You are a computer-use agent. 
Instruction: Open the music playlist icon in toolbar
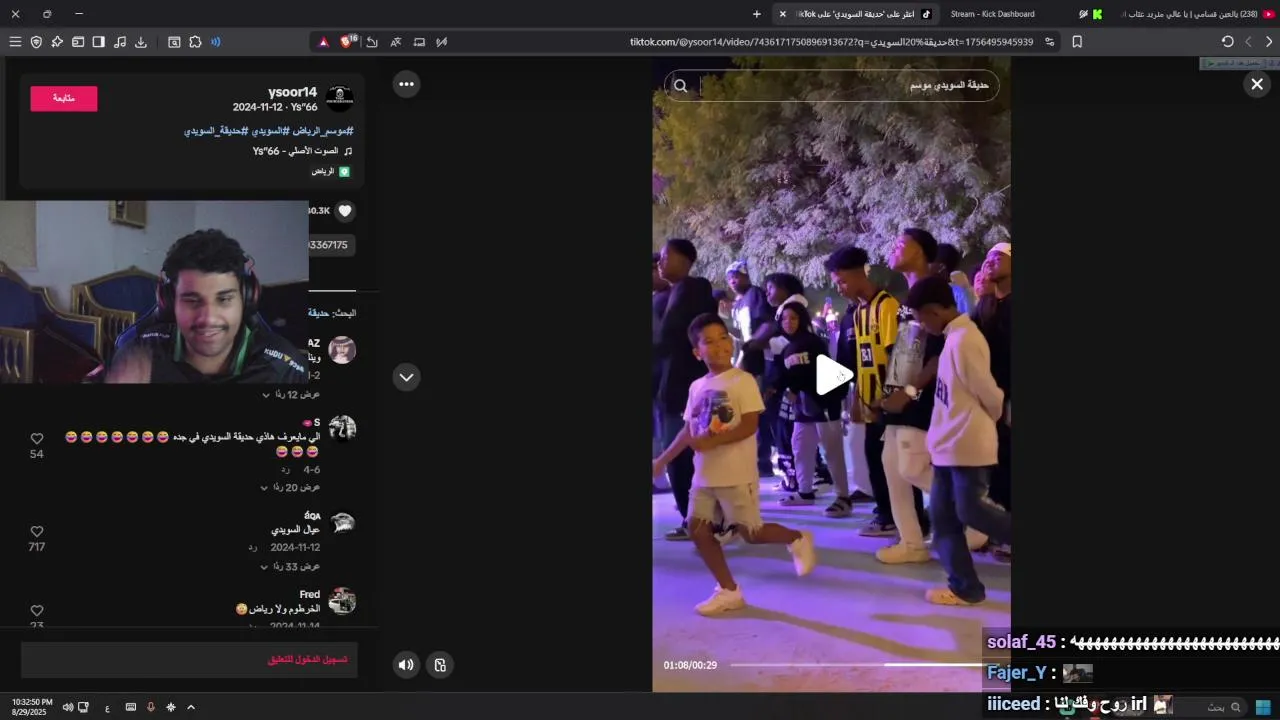120,42
